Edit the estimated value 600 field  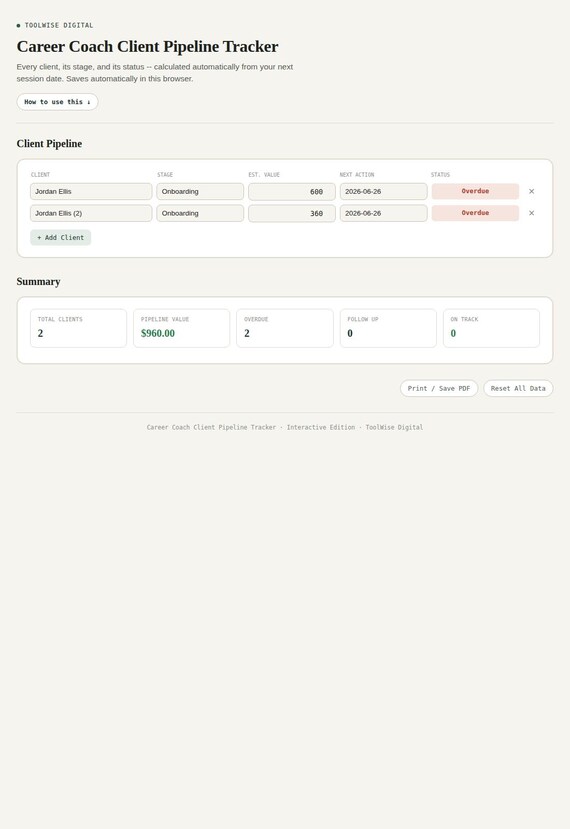292,191
